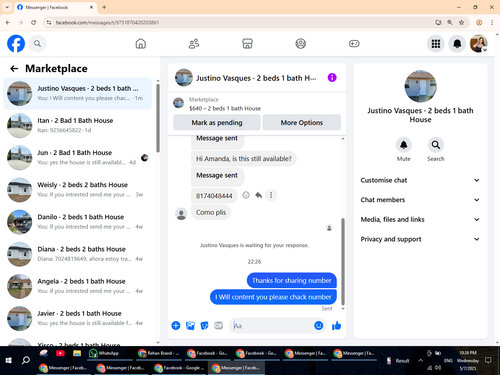This screenshot has height=375, width=500.
Task: Attach a photo with the image icon
Action: pyautogui.click(x=190, y=326)
